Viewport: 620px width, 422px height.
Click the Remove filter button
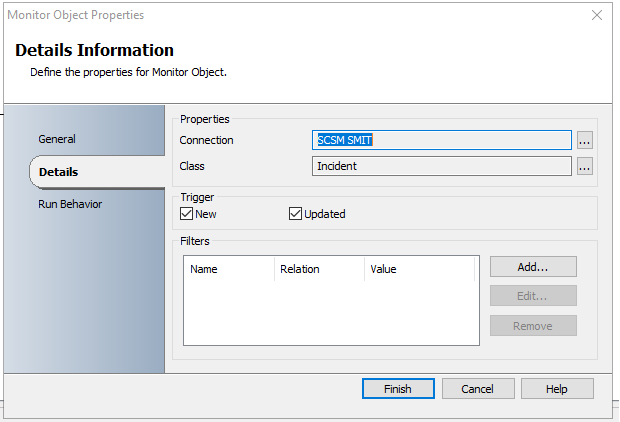point(533,325)
